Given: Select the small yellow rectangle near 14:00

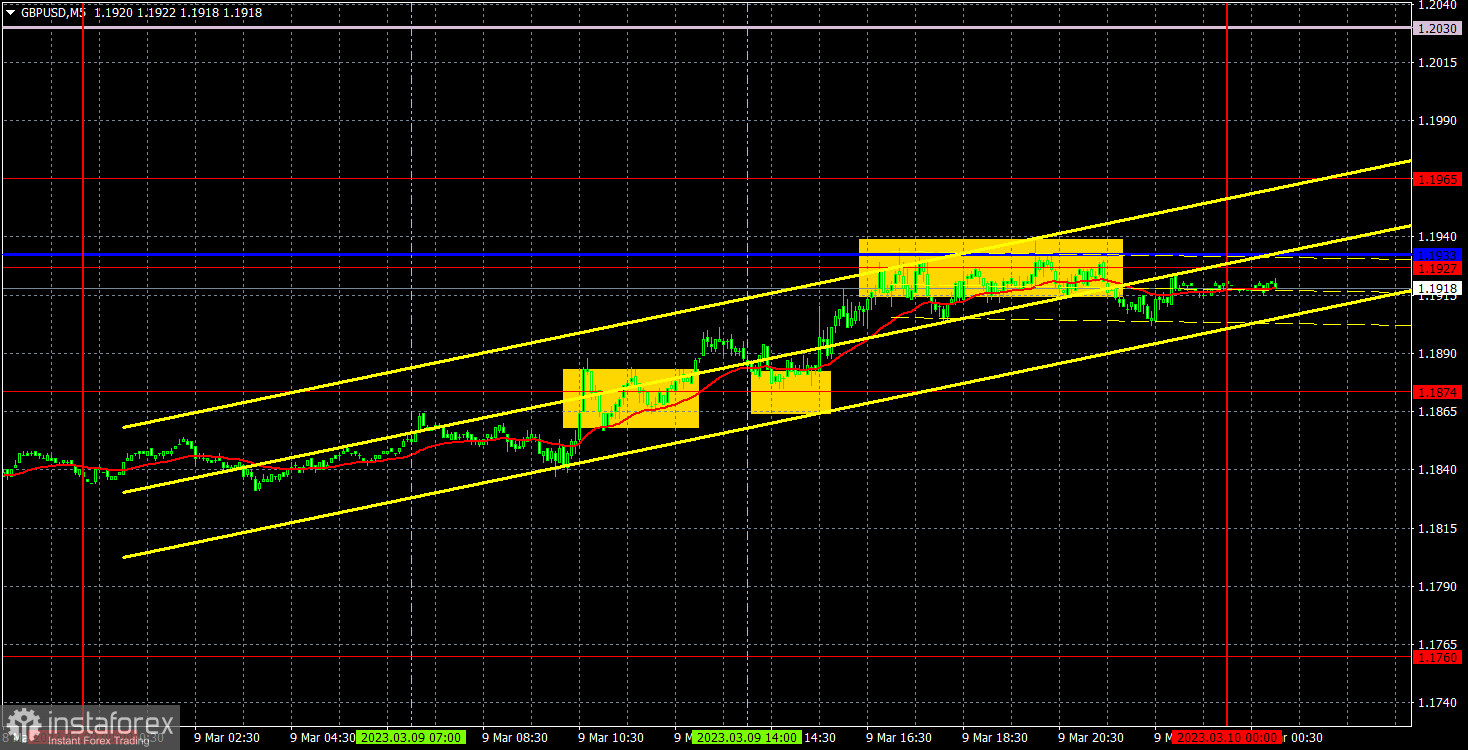Looking at the screenshot, I should [x=791, y=391].
